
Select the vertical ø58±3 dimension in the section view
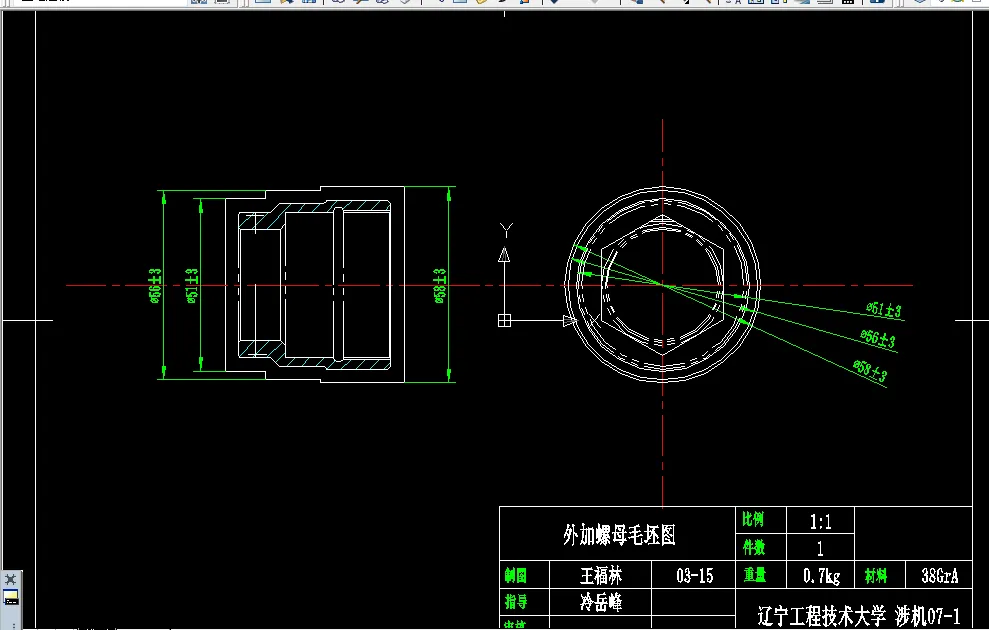[x=440, y=286]
